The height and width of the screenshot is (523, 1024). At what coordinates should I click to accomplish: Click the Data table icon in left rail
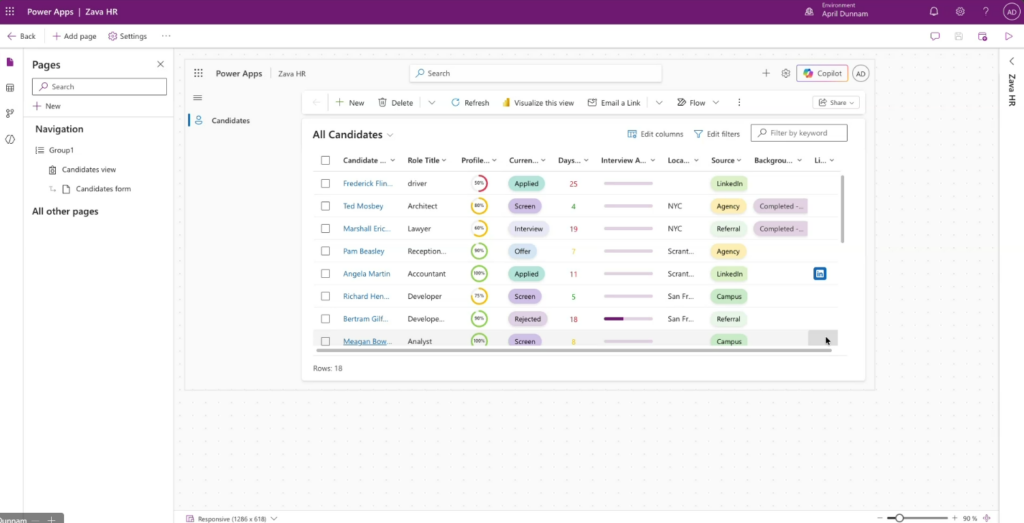point(10,88)
